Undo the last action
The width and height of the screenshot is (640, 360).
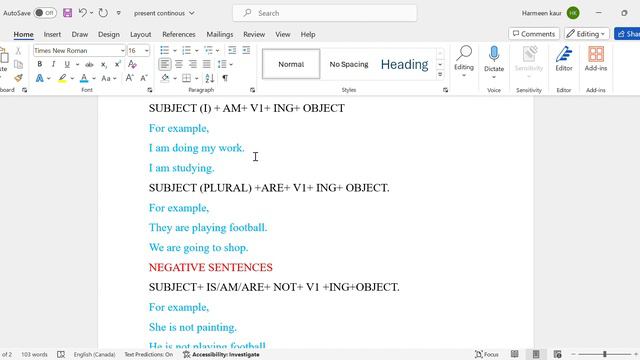(x=82, y=13)
